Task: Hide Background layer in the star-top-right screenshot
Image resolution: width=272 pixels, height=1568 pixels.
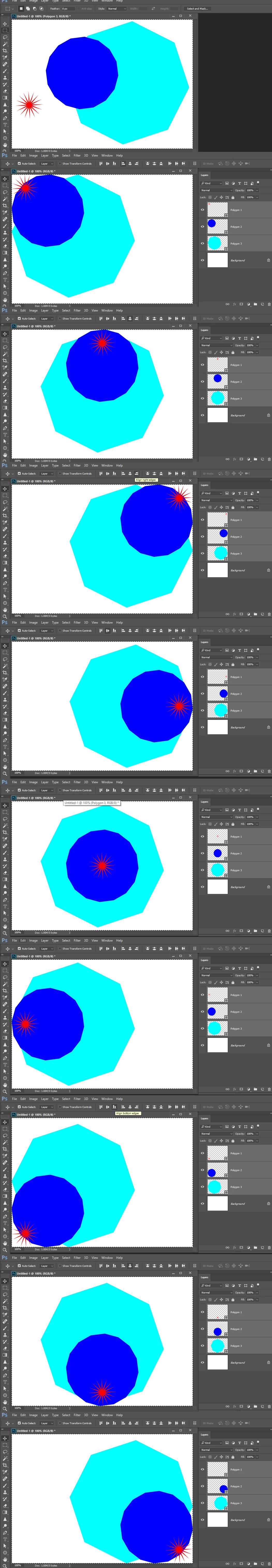Action: [203, 570]
